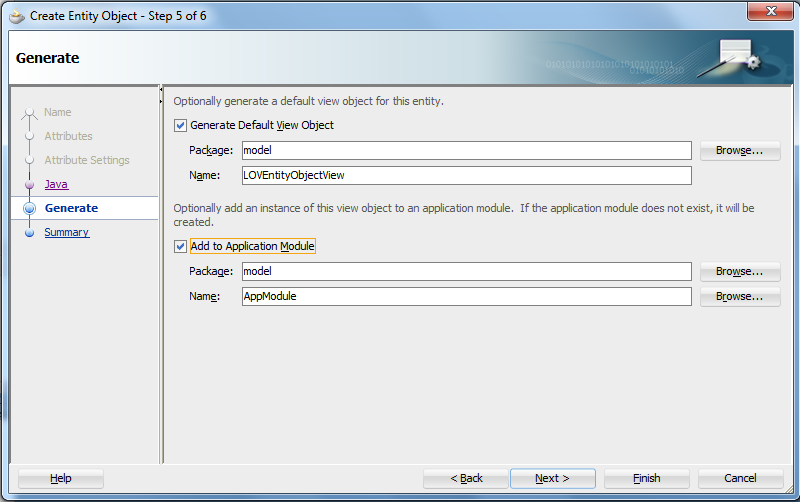This screenshot has width=800, height=502.
Task: Click the application module Package field
Action: pyautogui.click(x=466, y=271)
